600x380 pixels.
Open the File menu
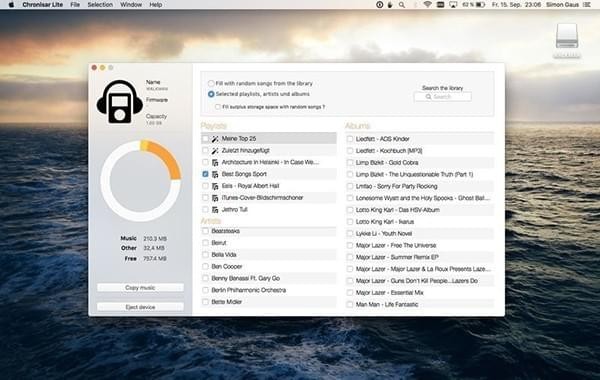click(x=75, y=5)
